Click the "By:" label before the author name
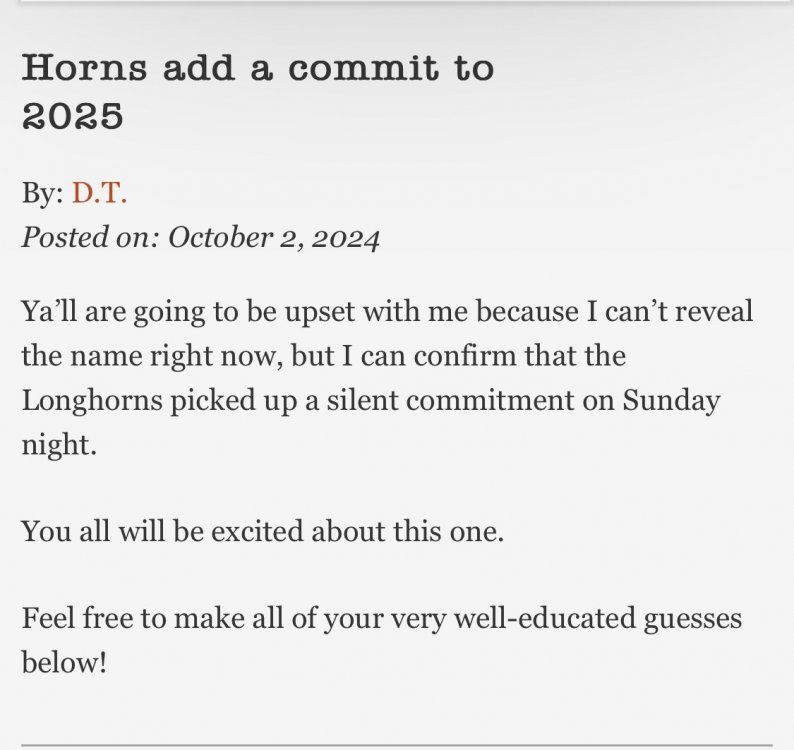Image resolution: width=794 pixels, height=750 pixels. [x=42, y=193]
